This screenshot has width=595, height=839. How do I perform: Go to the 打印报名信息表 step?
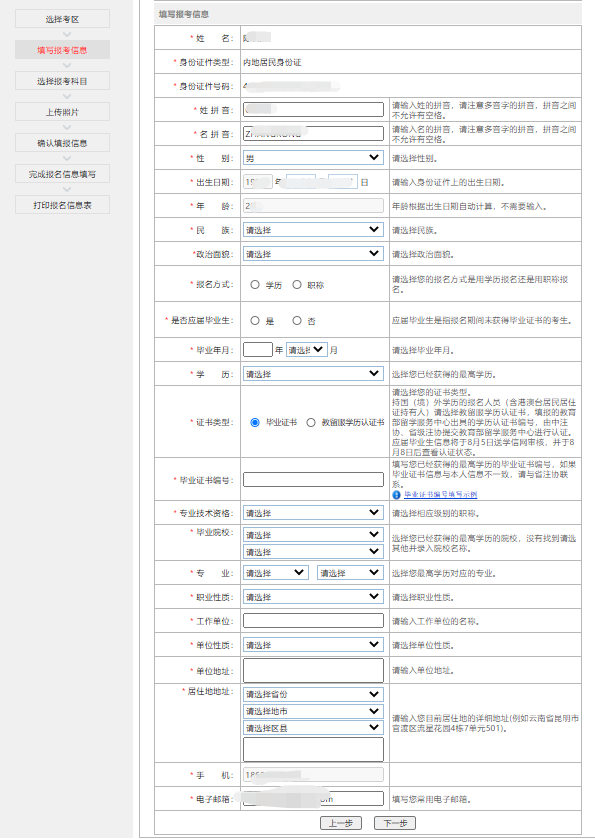pos(63,205)
